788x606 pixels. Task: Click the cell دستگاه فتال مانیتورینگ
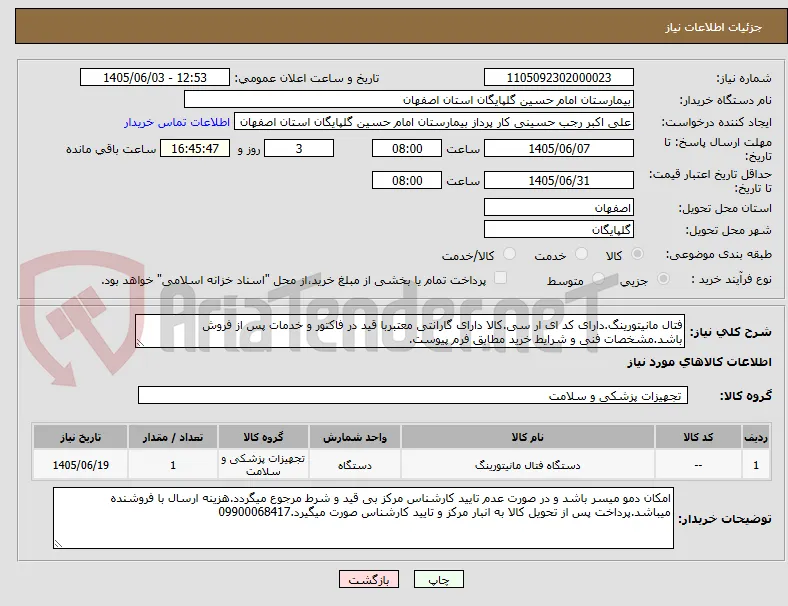(x=528, y=465)
